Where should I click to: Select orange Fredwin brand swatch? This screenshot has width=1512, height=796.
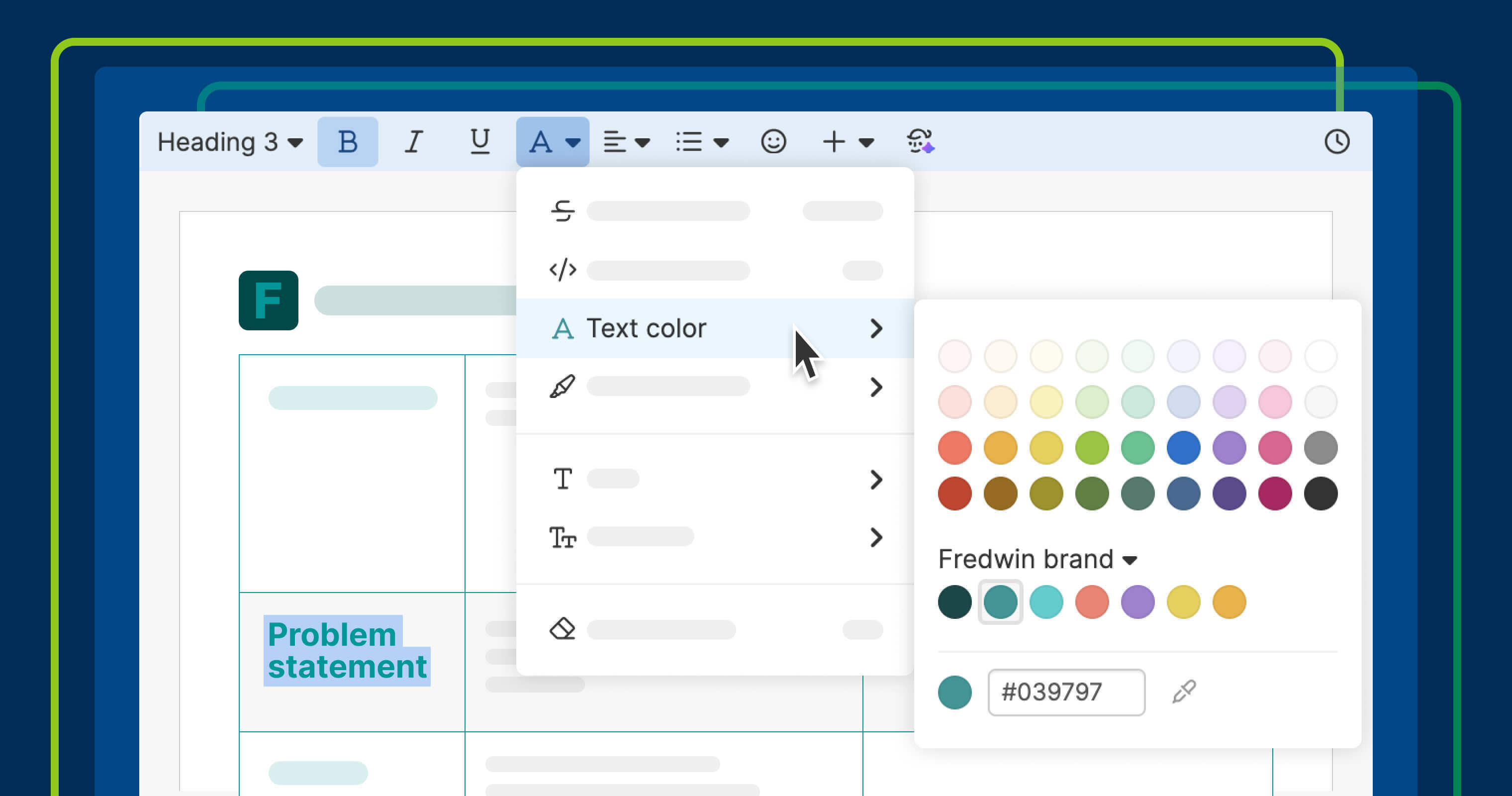[1229, 601]
